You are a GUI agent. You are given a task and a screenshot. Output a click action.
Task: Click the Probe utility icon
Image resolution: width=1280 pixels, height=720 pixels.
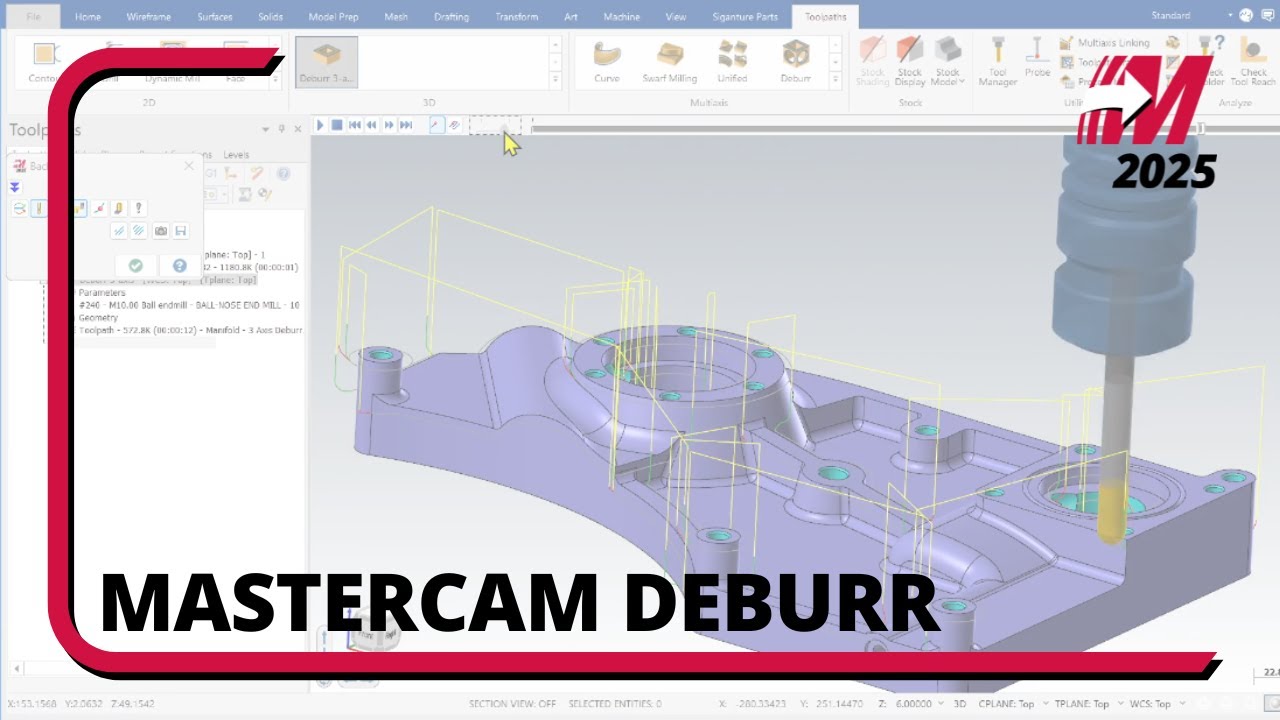1038,57
